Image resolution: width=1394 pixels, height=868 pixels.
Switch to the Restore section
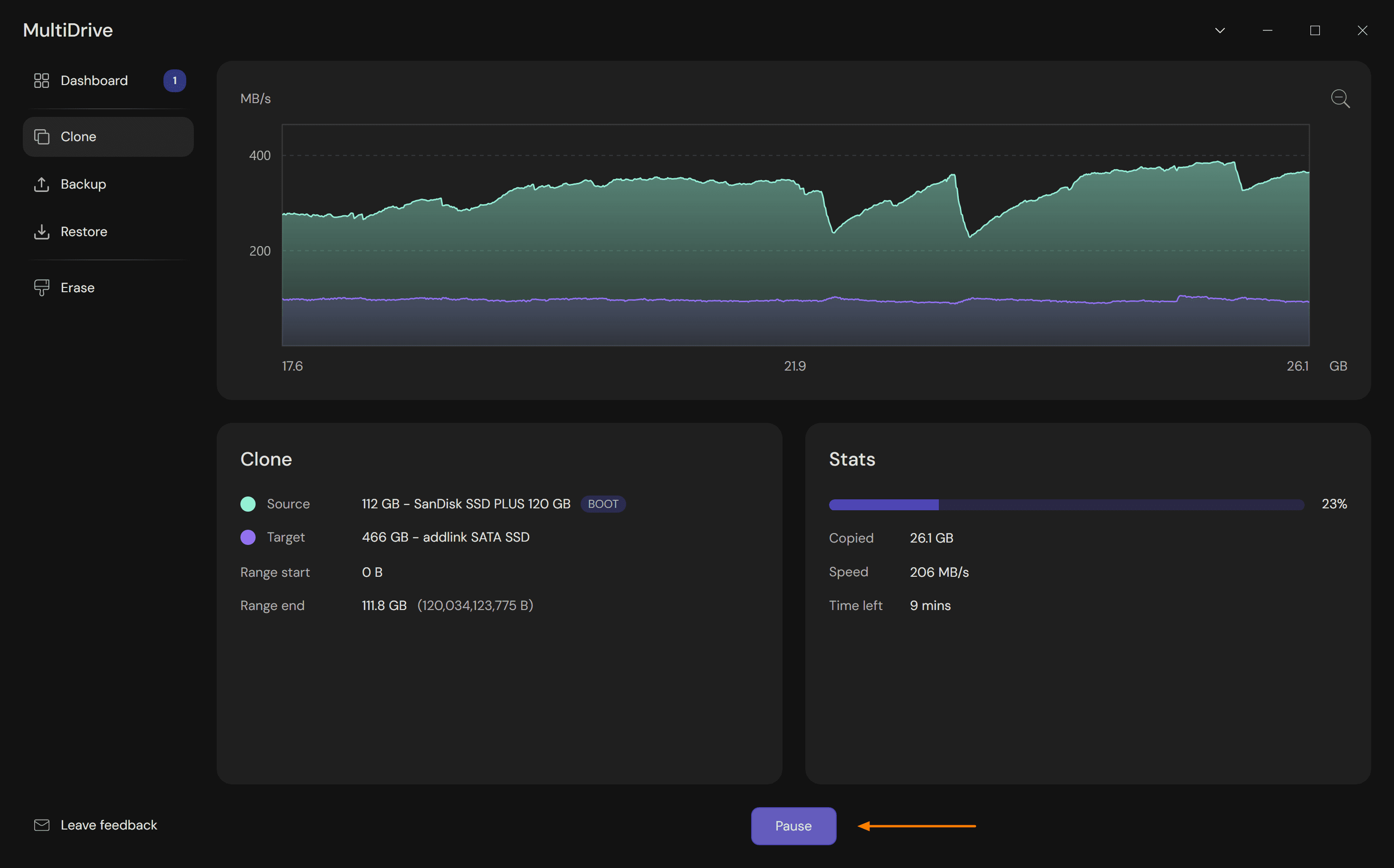(84, 232)
